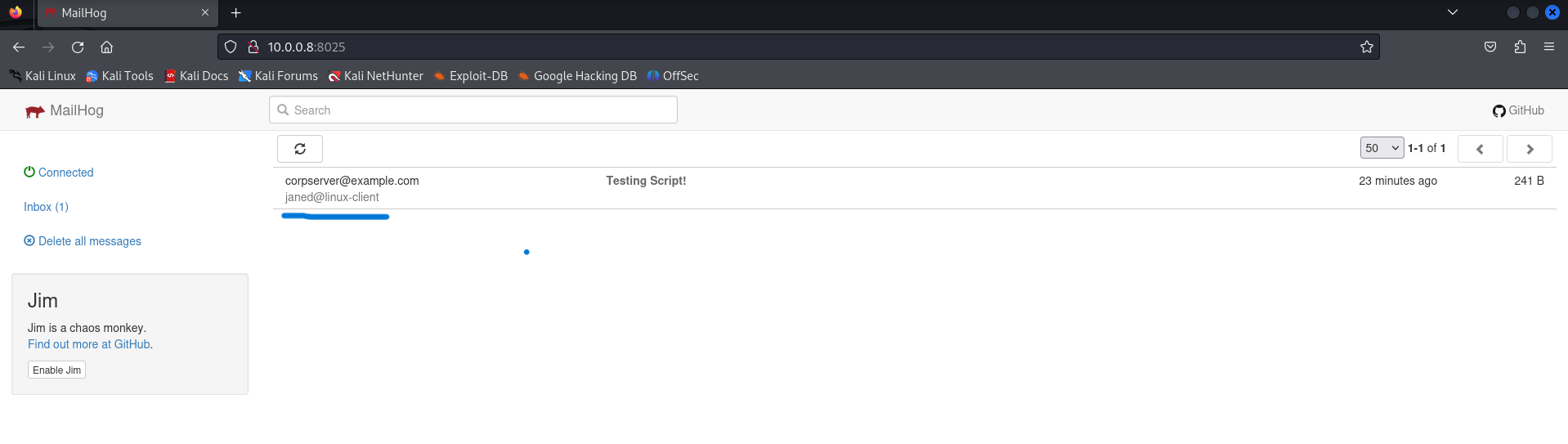Go to next page of messages

1529,149
